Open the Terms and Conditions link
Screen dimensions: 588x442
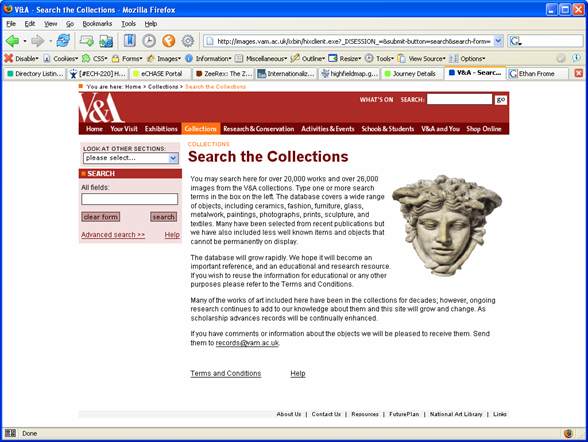(x=225, y=373)
